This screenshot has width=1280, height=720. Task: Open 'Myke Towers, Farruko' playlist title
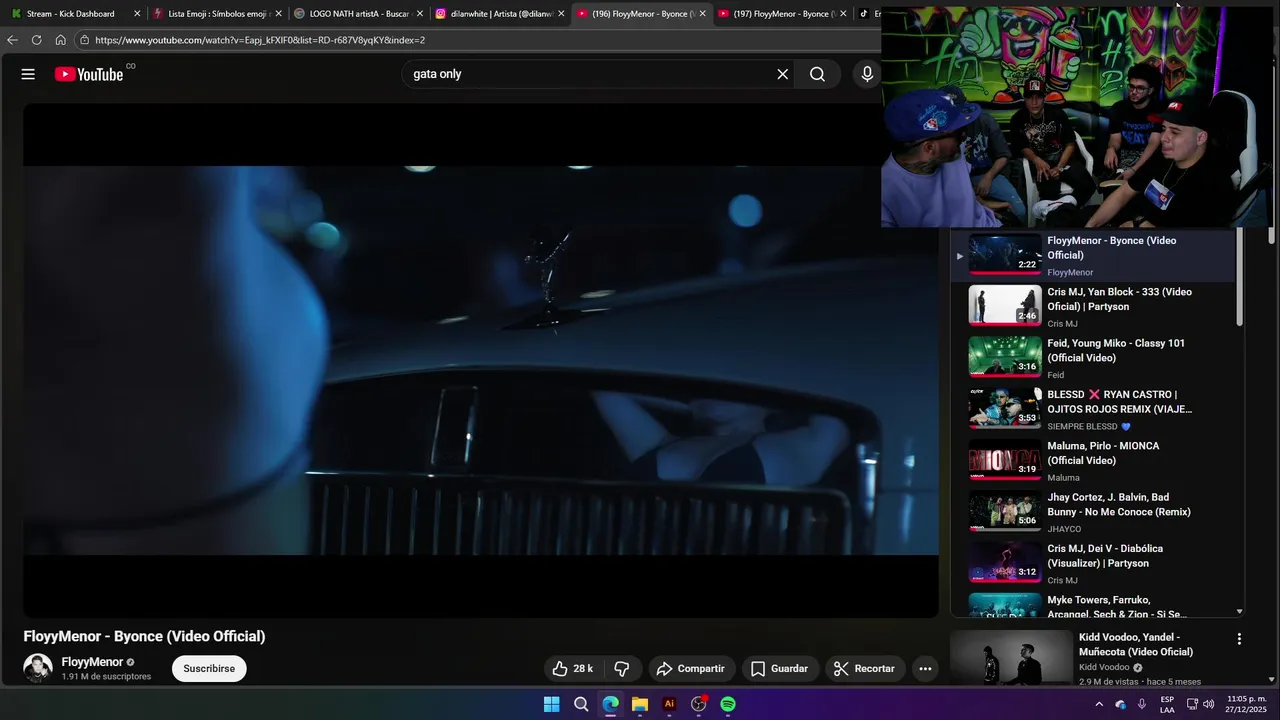(x=1117, y=607)
